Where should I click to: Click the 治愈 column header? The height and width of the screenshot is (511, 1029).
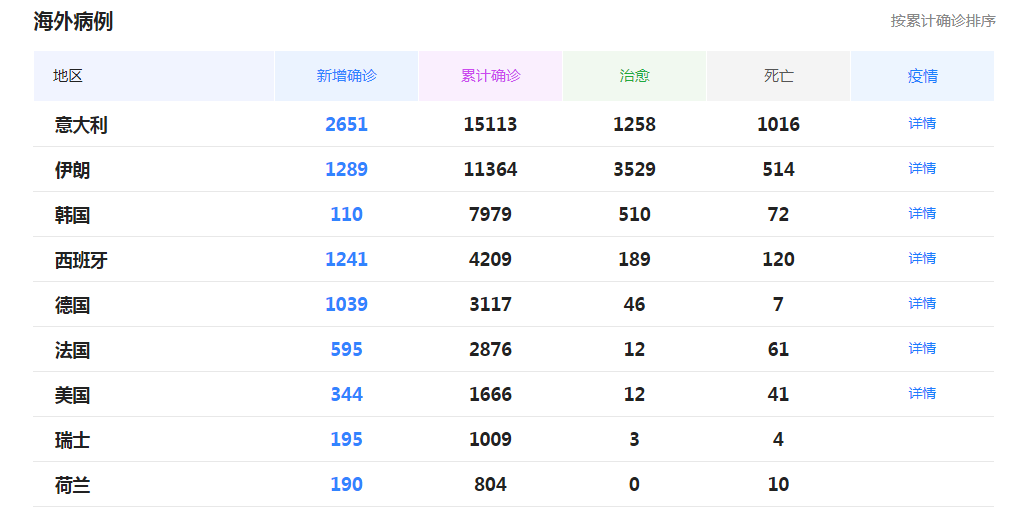point(635,76)
